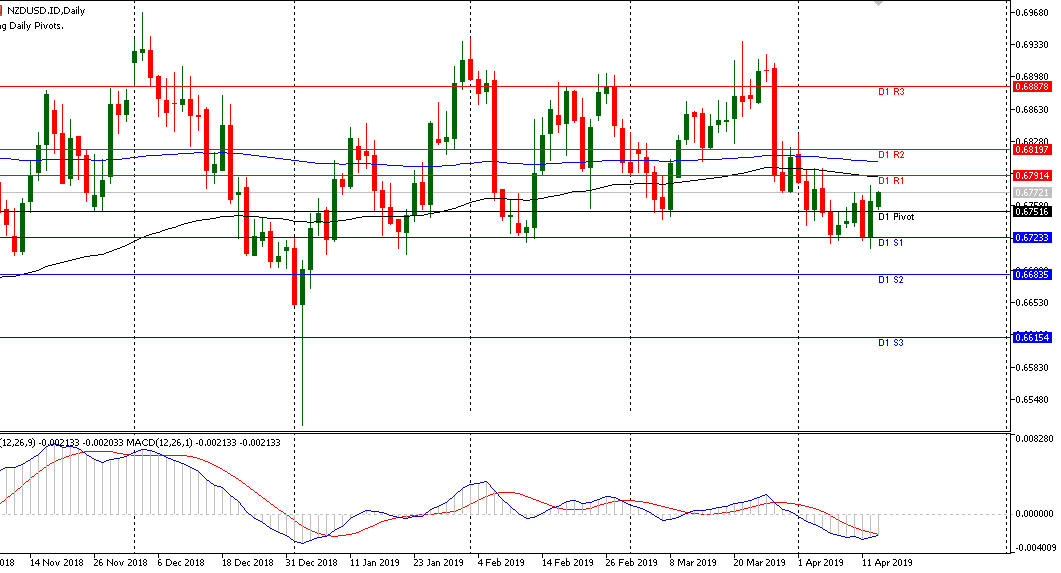Select the D1 S1 support label
Viewport: 1061px width, 573px height.
tap(890, 242)
